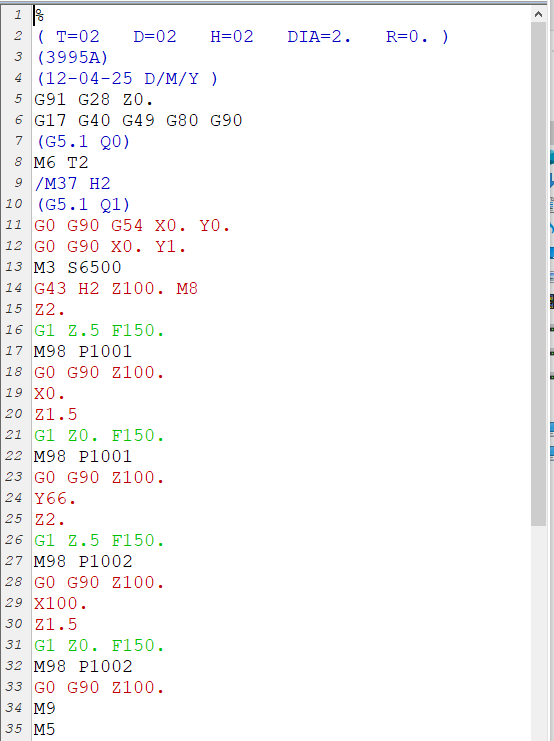The image size is (554, 741).
Task: Click the 'G91 G28 Z0.' line
Action: click(x=94, y=100)
